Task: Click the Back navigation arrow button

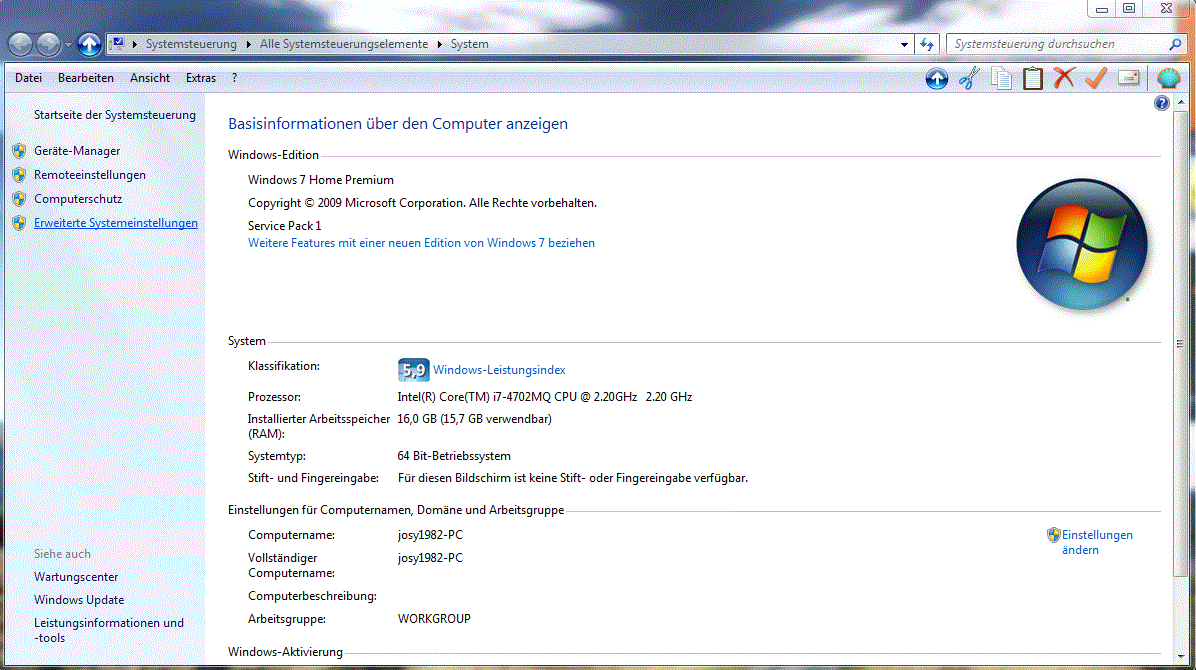Action: coord(21,44)
